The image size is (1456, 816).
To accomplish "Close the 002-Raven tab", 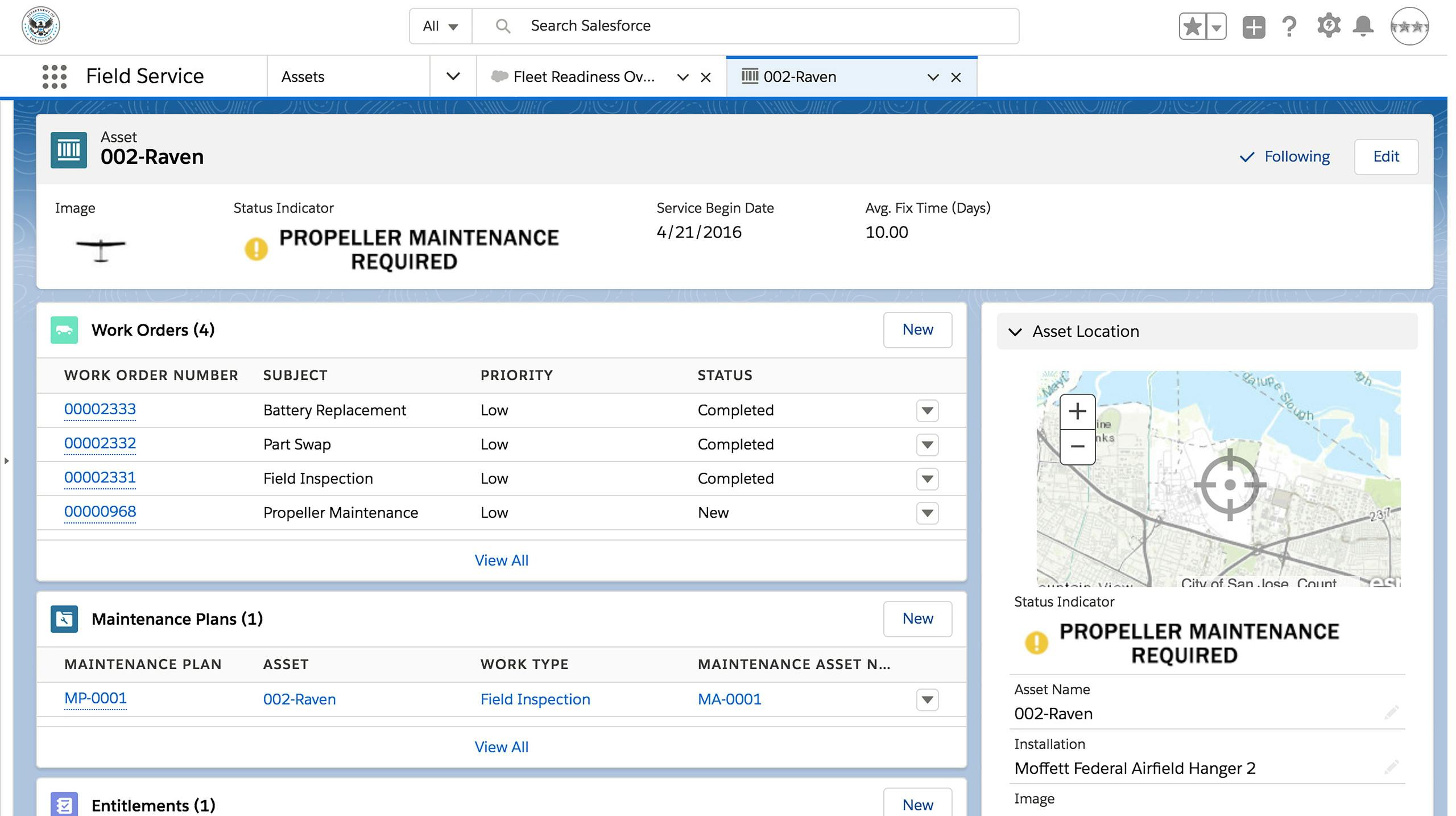I will point(956,77).
